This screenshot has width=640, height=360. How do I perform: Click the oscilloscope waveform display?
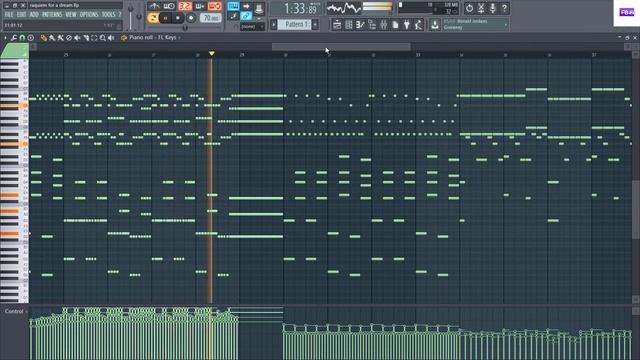344,8
